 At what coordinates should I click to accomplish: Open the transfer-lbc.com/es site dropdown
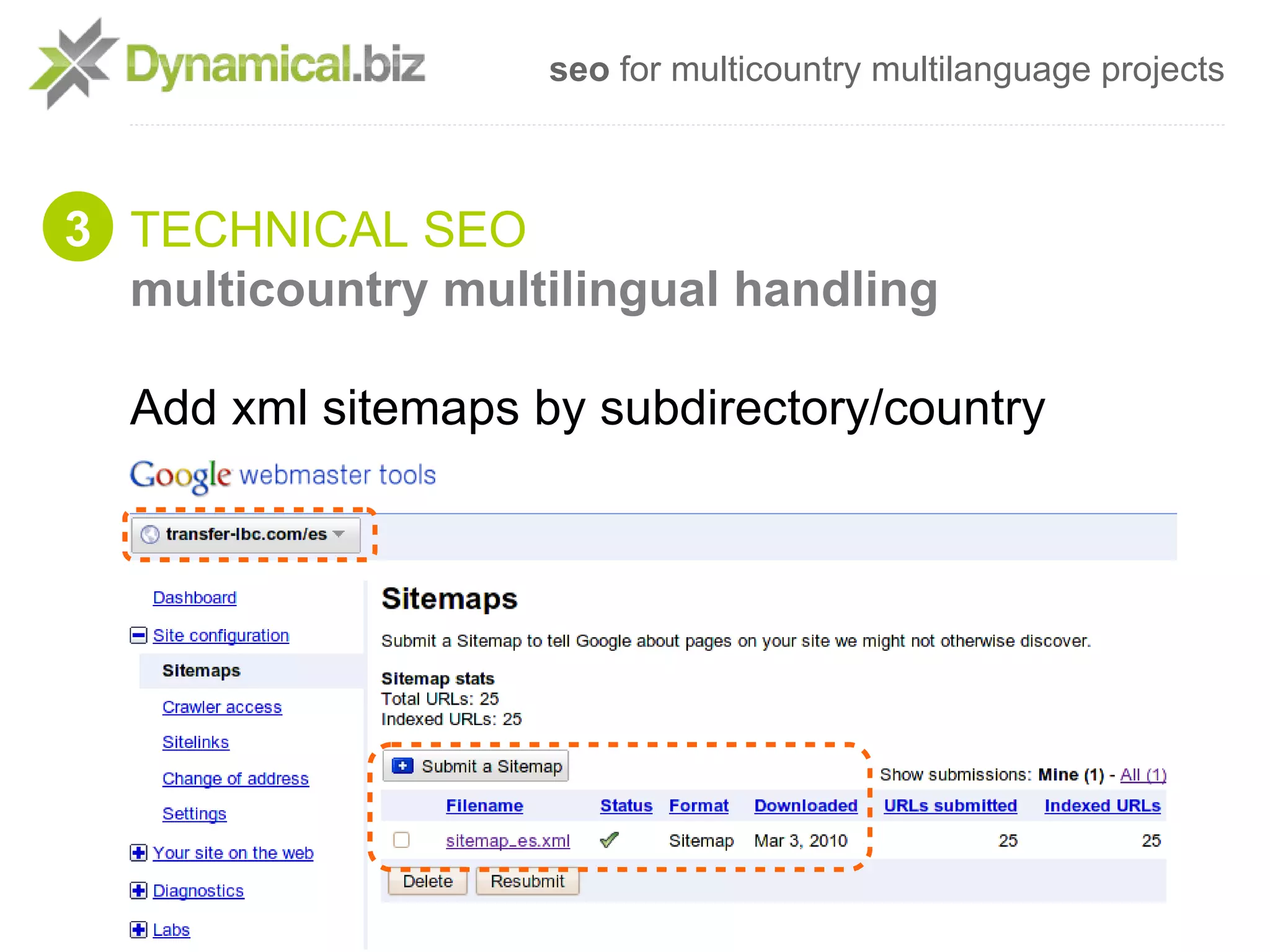click(246, 534)
